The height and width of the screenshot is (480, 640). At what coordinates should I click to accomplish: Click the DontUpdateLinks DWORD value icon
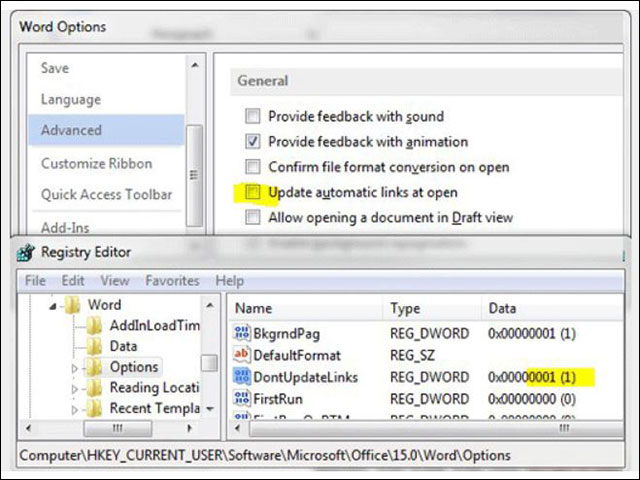click(x=241, y=376)
